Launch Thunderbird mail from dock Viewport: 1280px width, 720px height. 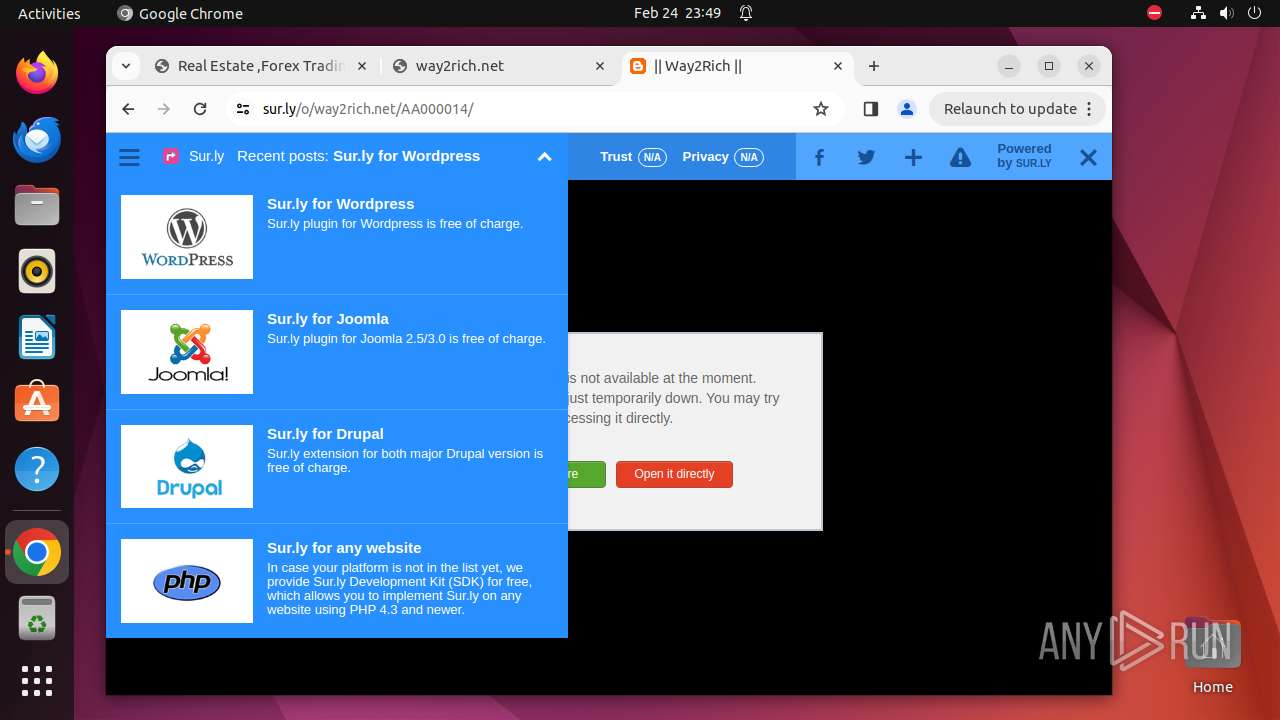coord(37,139)
